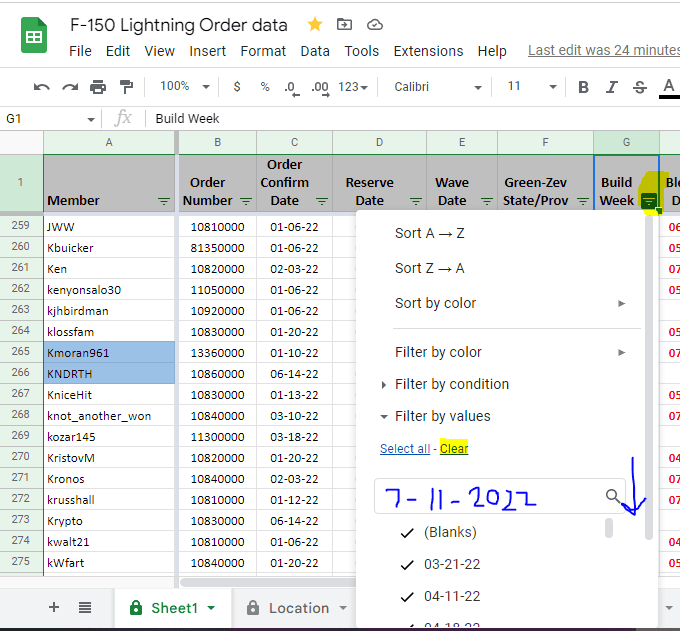This screenshot has height=631, width=680.
Task: Open Build Week column filter icon
Action: (649, 201)
